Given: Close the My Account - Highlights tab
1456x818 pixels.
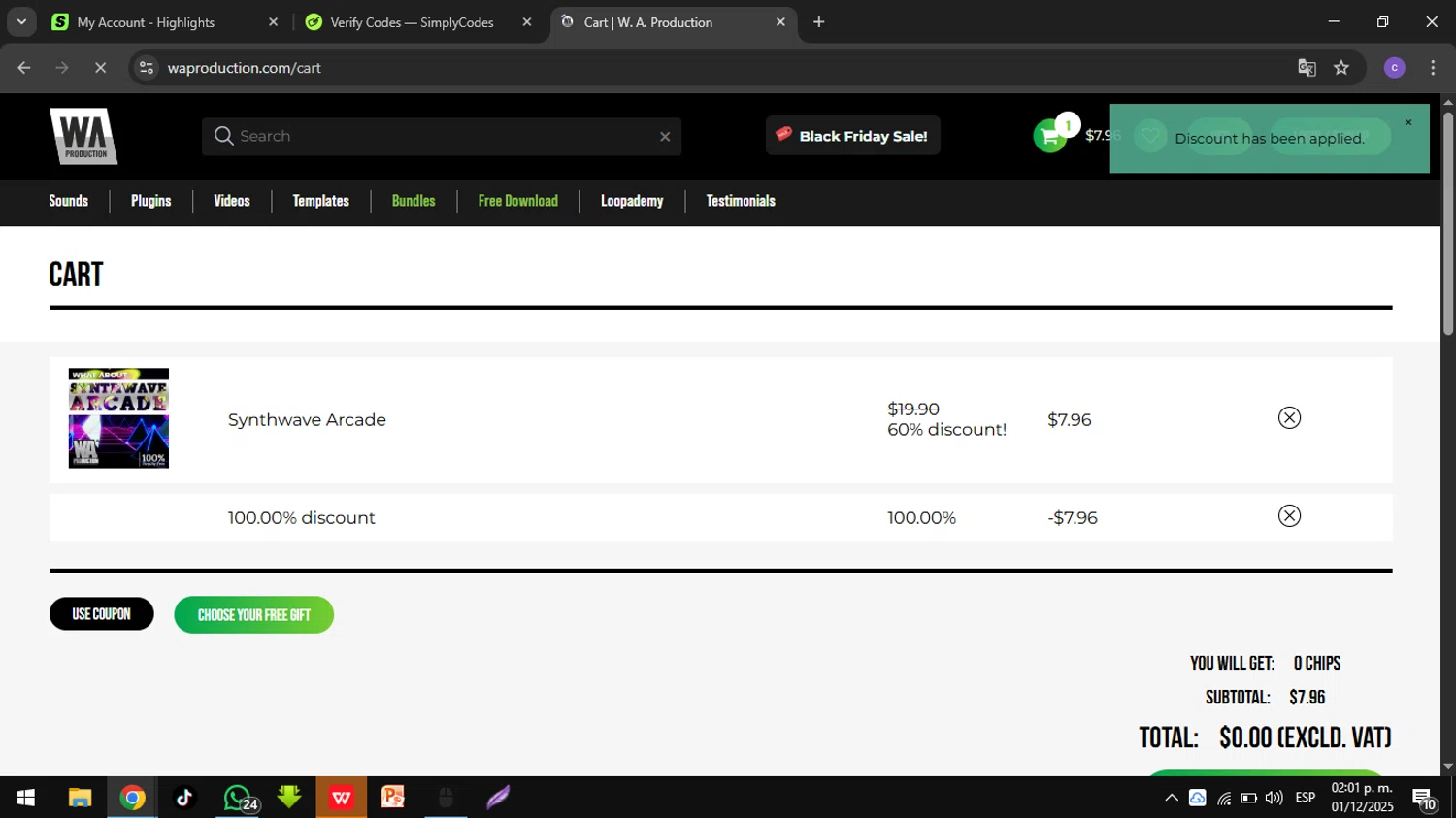Looking at the screenshot, I should pyautogui.click(x=273, y=22).
